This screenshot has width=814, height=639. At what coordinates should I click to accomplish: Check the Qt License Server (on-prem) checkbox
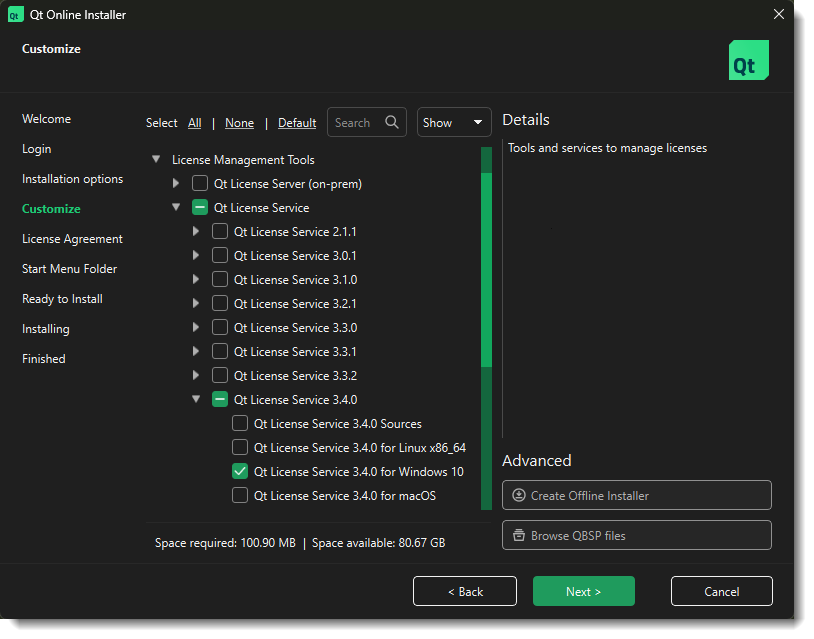tap(200, 183)
